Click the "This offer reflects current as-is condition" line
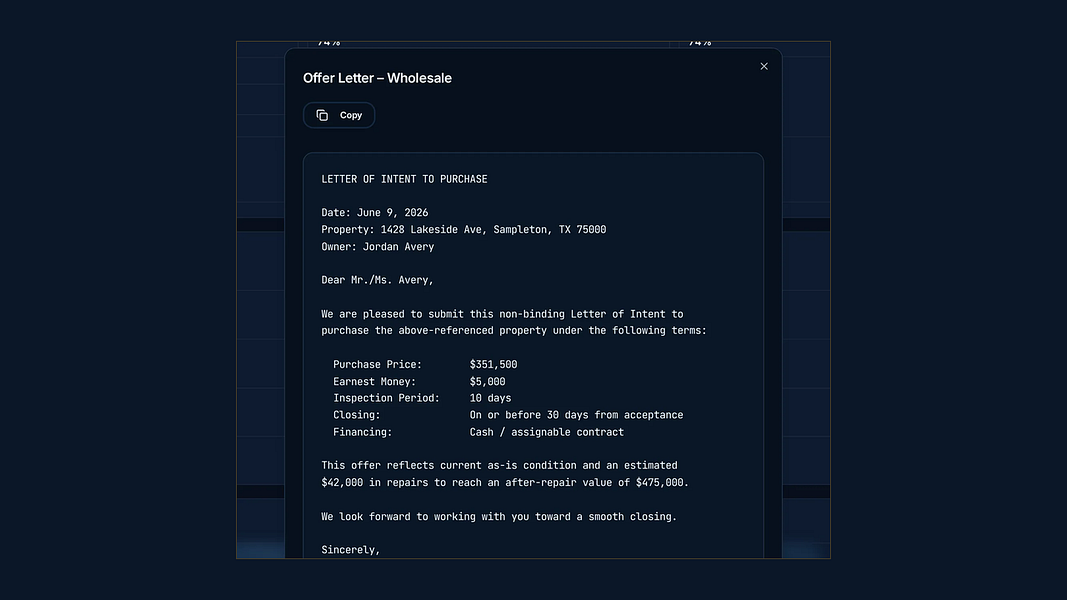Screen dimensions: 1067x600 (499, 465)
